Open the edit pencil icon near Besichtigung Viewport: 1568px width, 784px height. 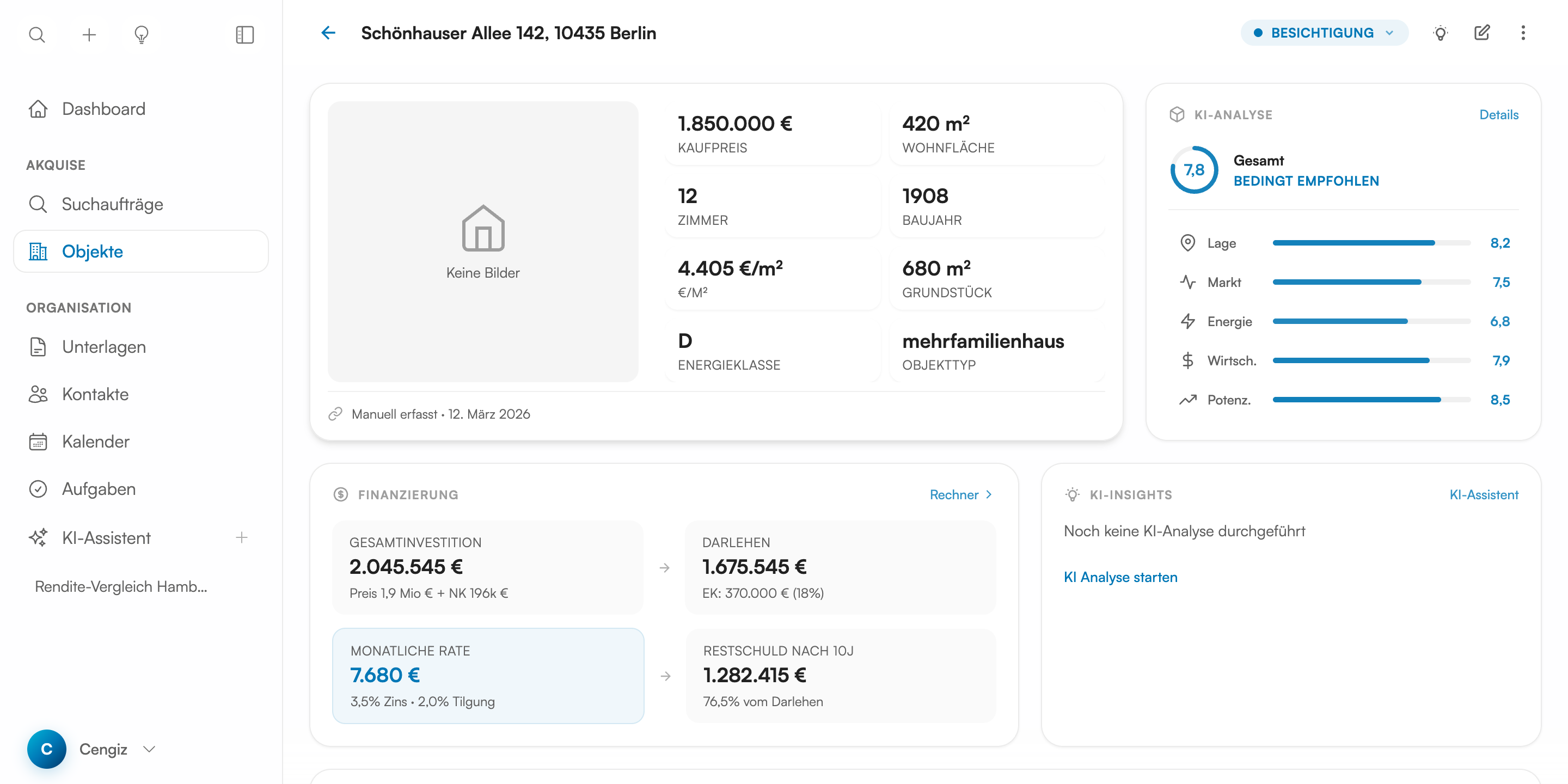(1482, 33)
